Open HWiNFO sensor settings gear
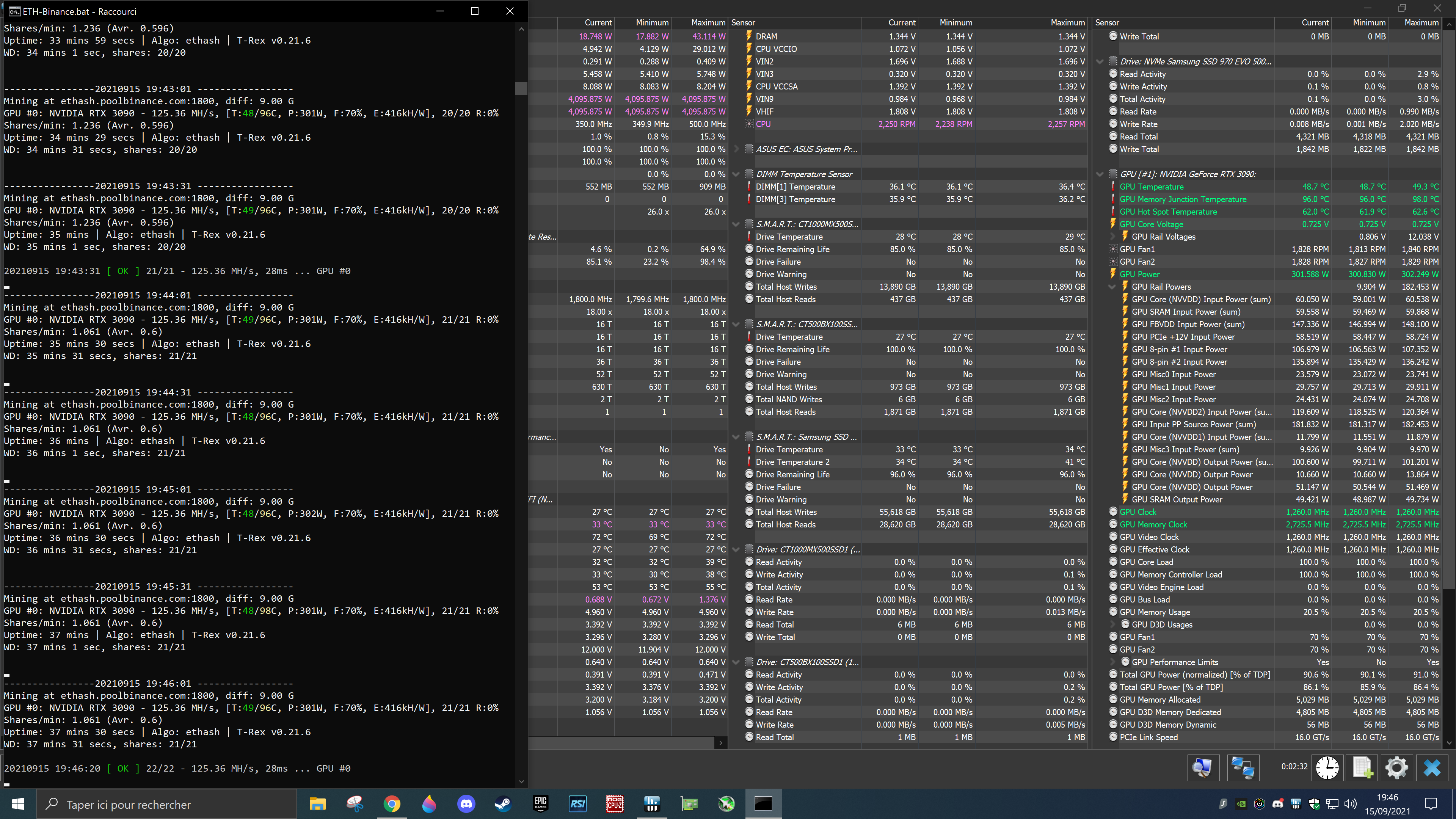 click(x=1396, y=767)
